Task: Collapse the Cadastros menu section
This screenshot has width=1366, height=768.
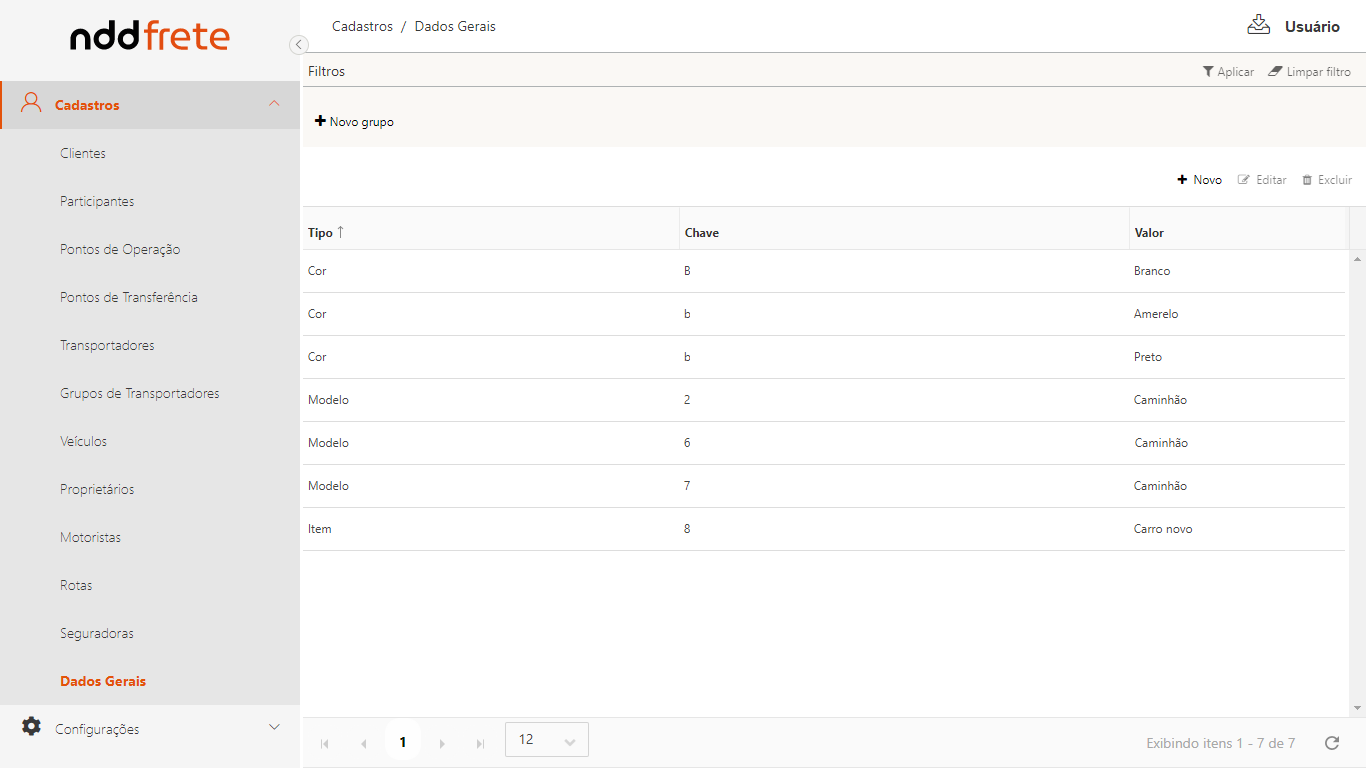Action: (x=274, y=104)
